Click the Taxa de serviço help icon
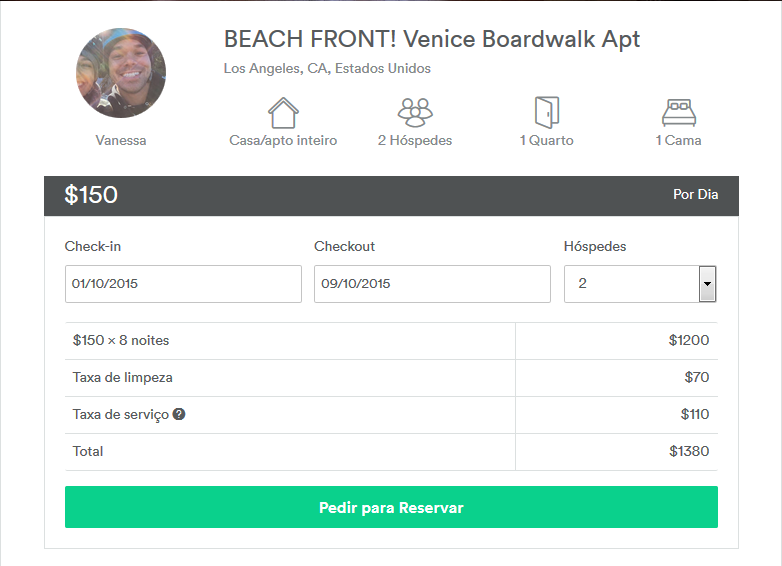 [179, 414]
